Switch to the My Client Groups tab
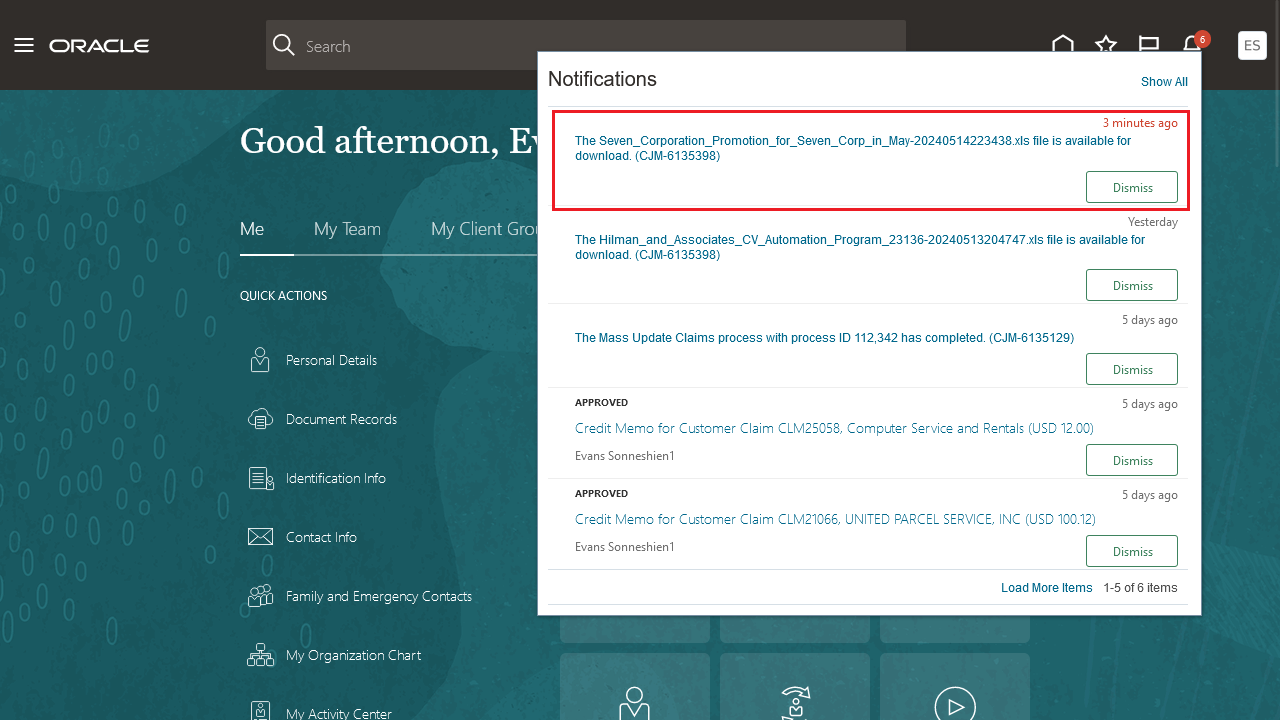 tap(485, 229)
